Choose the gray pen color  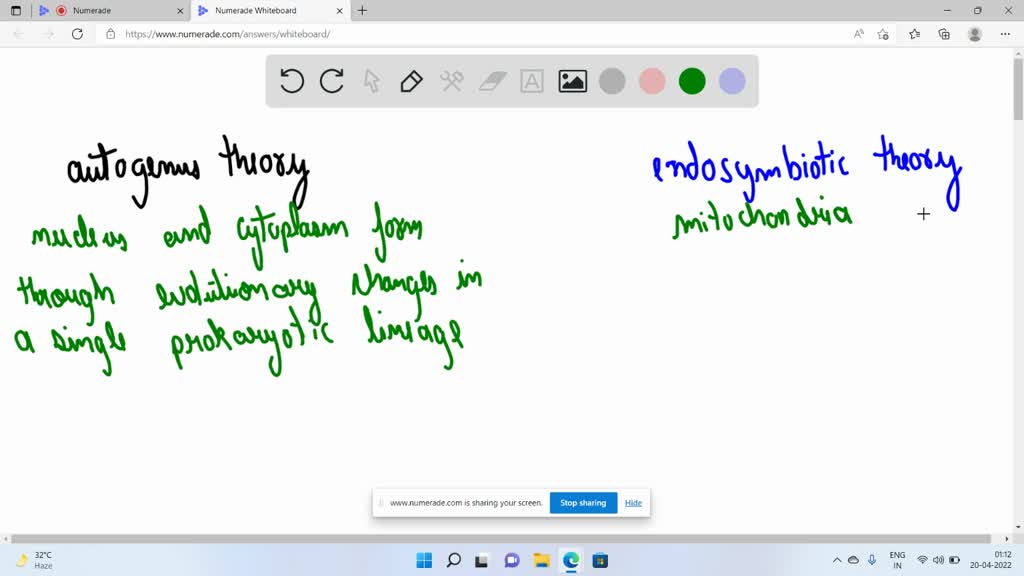[612, 81]
